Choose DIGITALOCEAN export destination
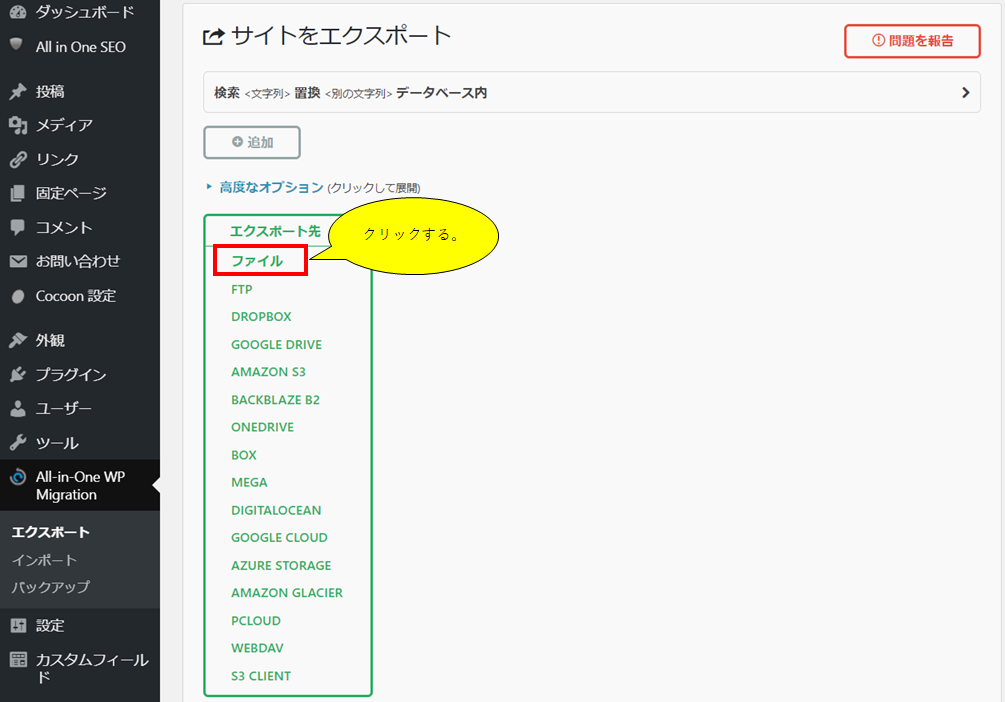Viewport: 1005px width, 702px height. coord(276,510)
